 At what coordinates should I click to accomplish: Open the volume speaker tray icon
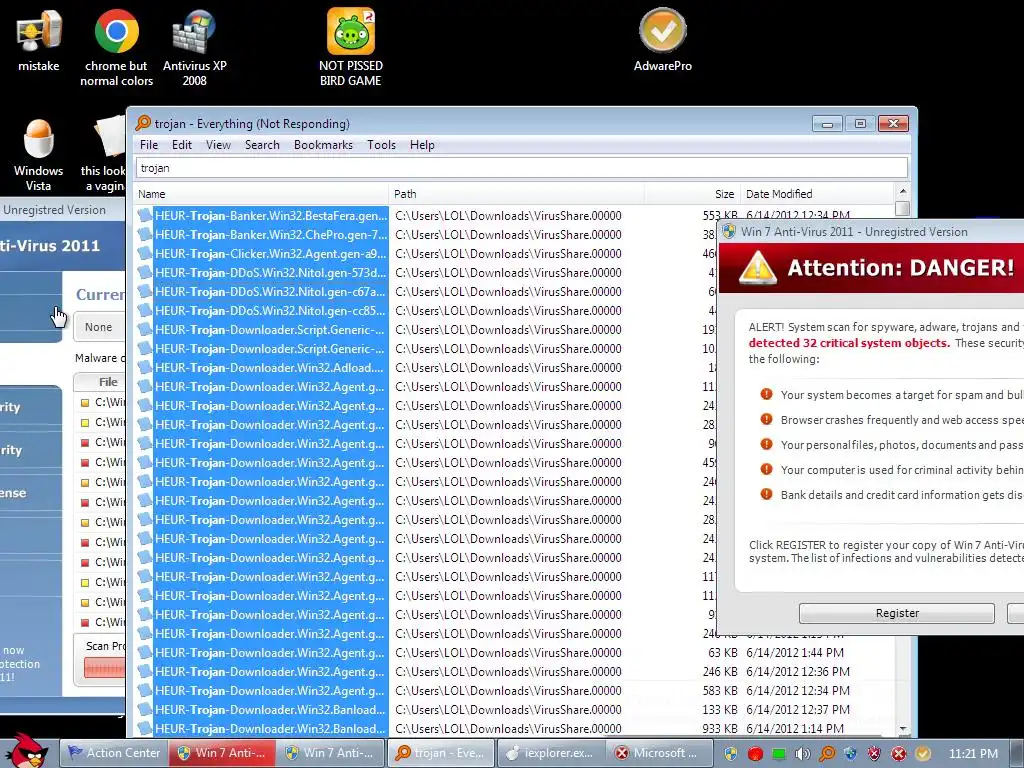[x=802, y=753]
